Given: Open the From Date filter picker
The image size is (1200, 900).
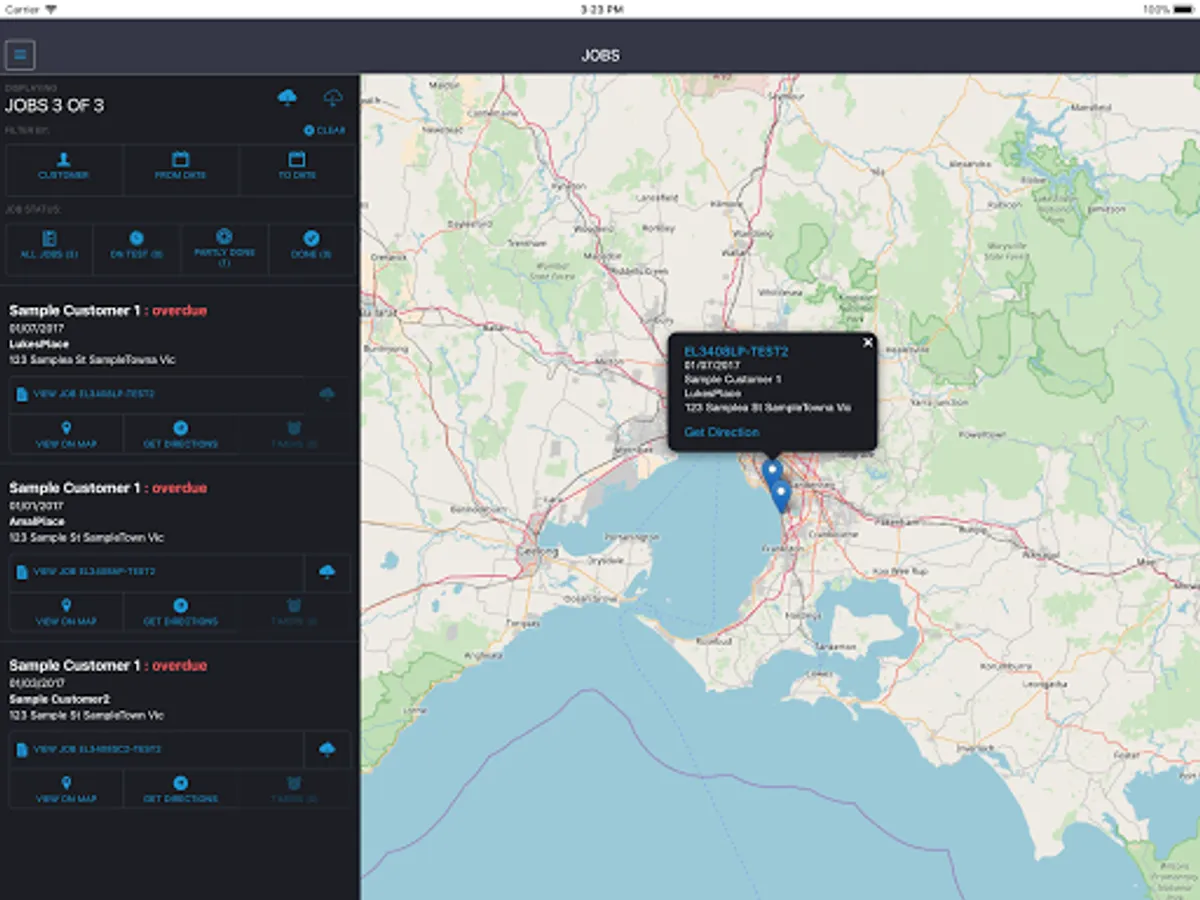Looking at the screenshot, I should coord(180,166).
